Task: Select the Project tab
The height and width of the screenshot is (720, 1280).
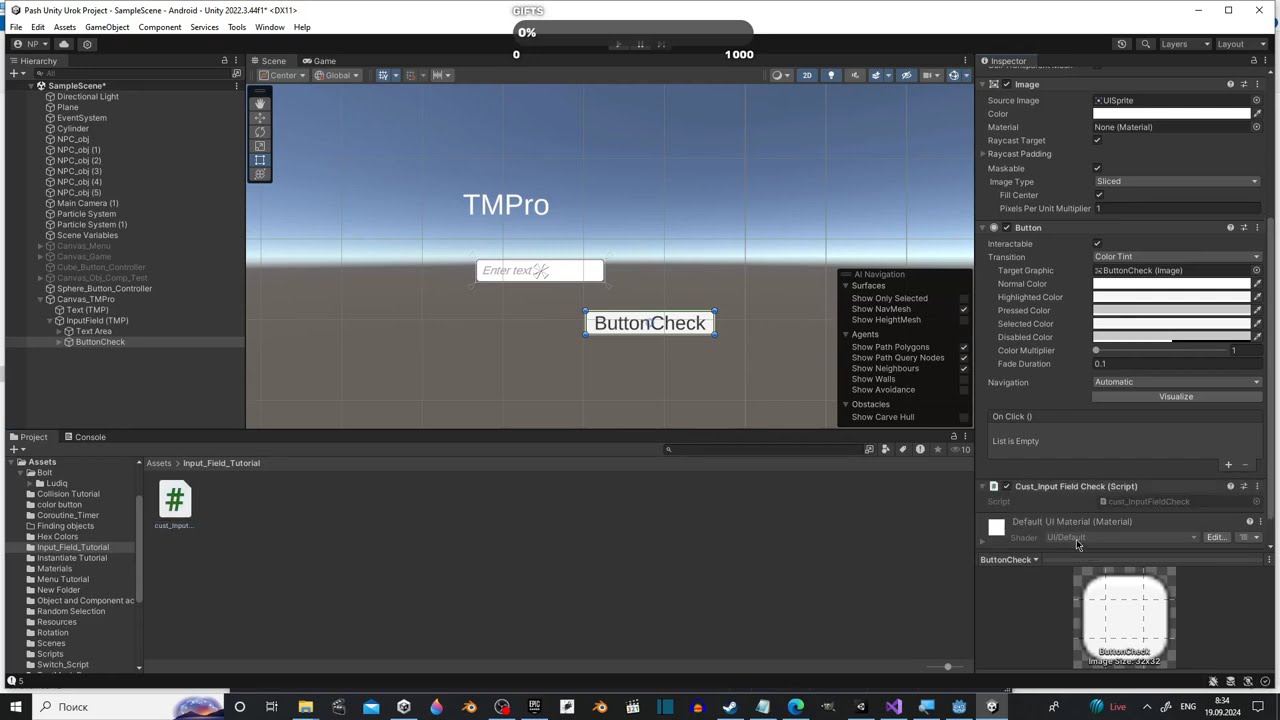Action: click(x=28, y=437)
